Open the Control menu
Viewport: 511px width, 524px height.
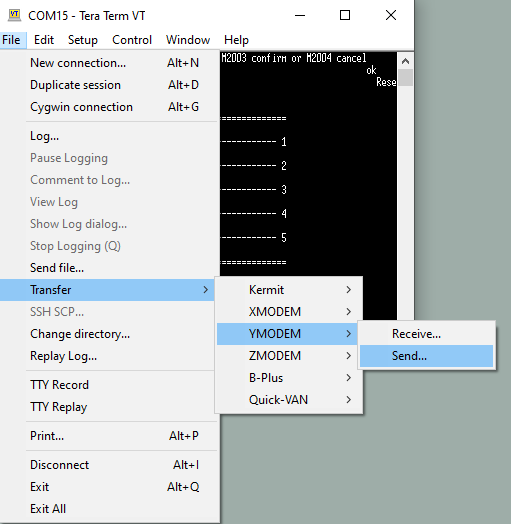(132, 40)
